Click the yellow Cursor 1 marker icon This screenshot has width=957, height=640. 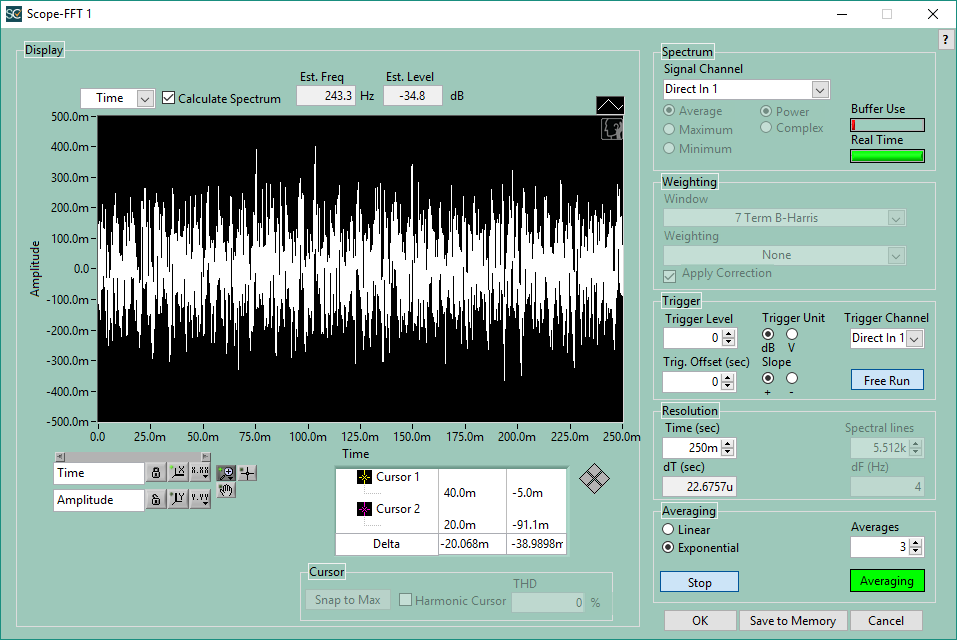click(364, 477)
